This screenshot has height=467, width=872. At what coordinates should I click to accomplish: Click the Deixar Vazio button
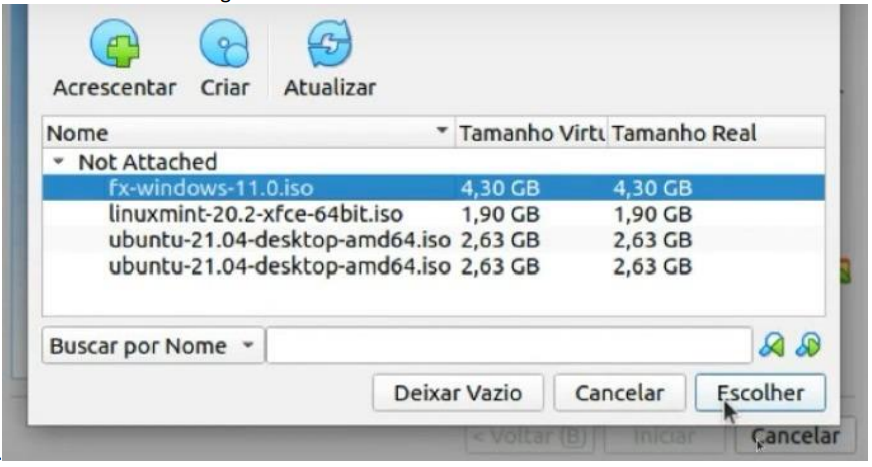(x=458, y=393)
